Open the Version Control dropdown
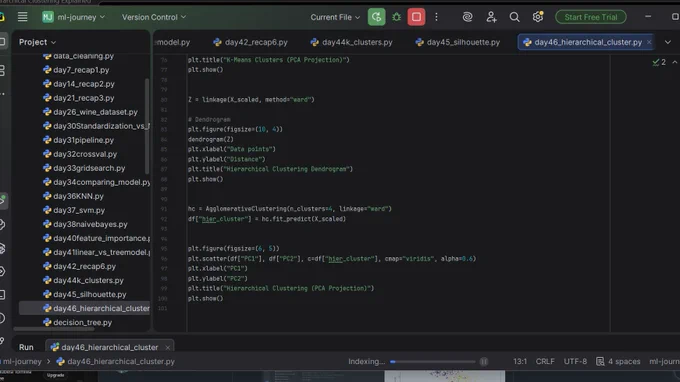The image size is (680, 382). (154, 17)
